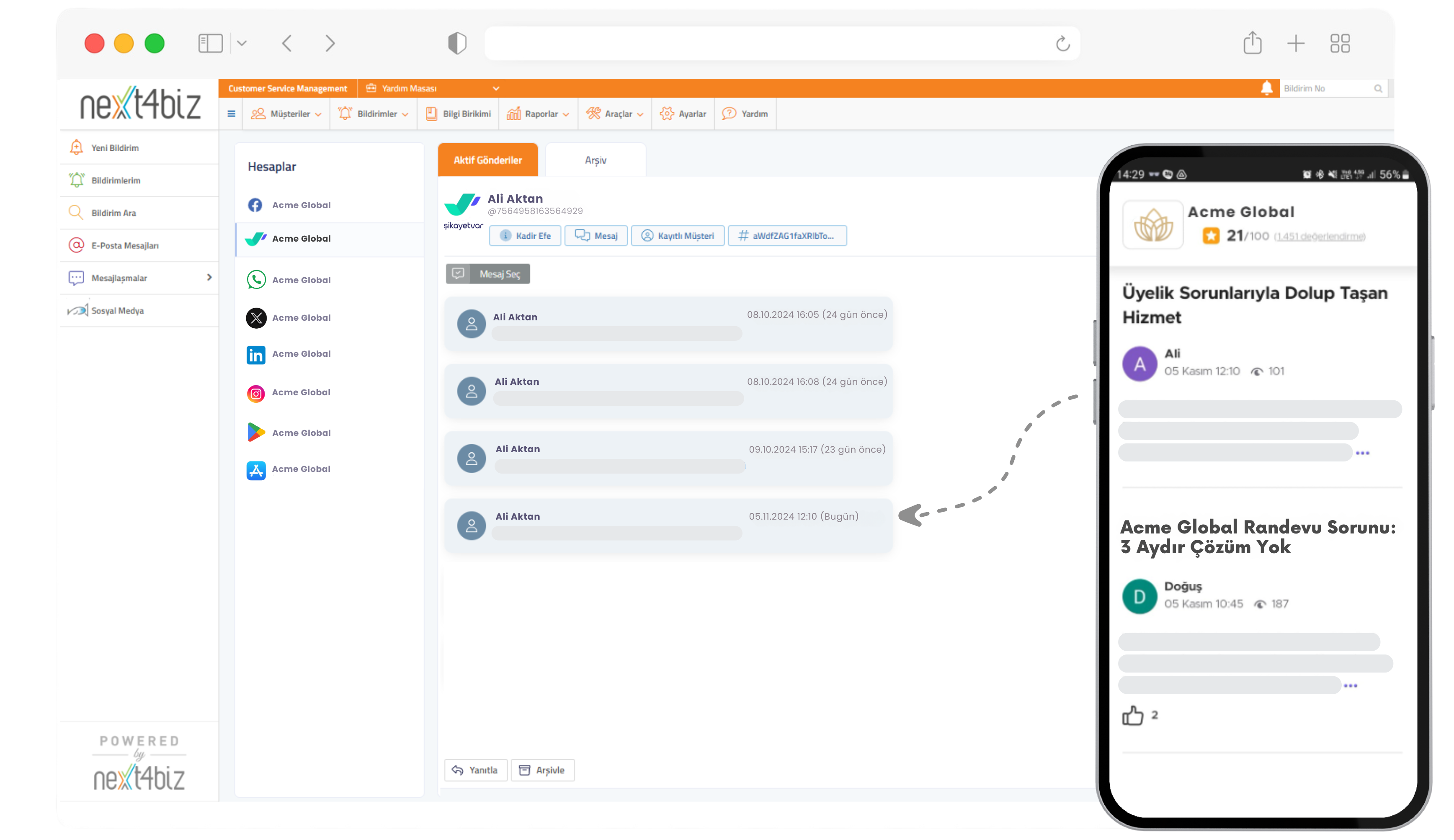Viewport: 1454px width, 840px height.
Task: Click the privacy shield icon
Action: 457,43
